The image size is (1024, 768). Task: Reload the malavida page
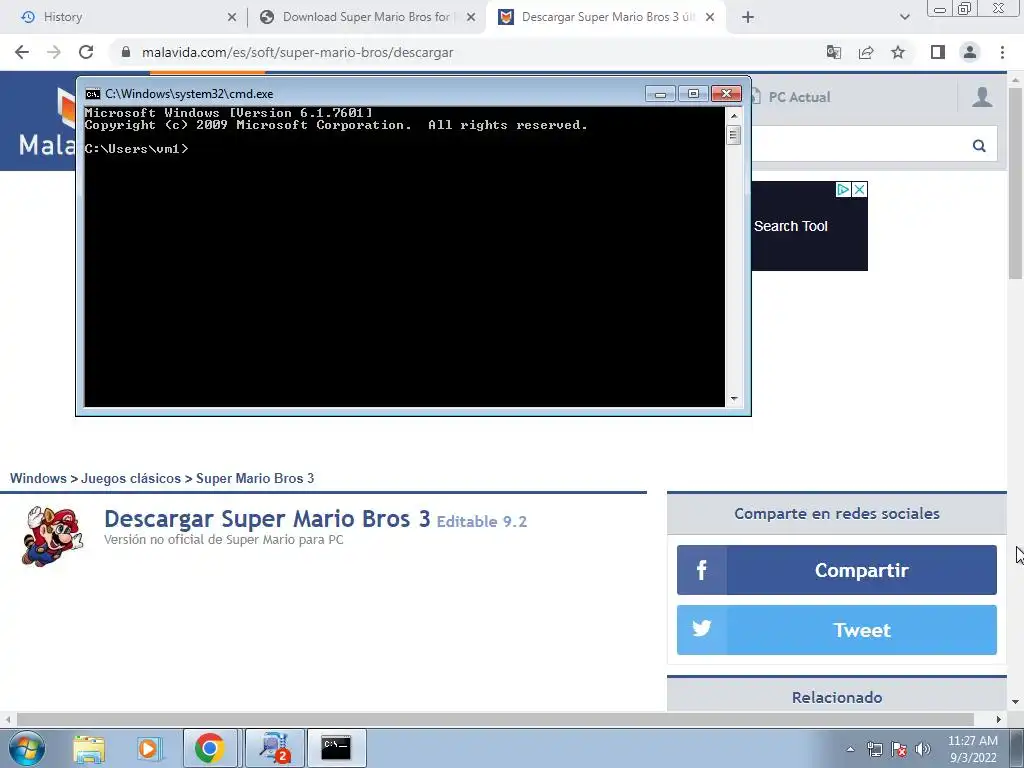[86, 52]
